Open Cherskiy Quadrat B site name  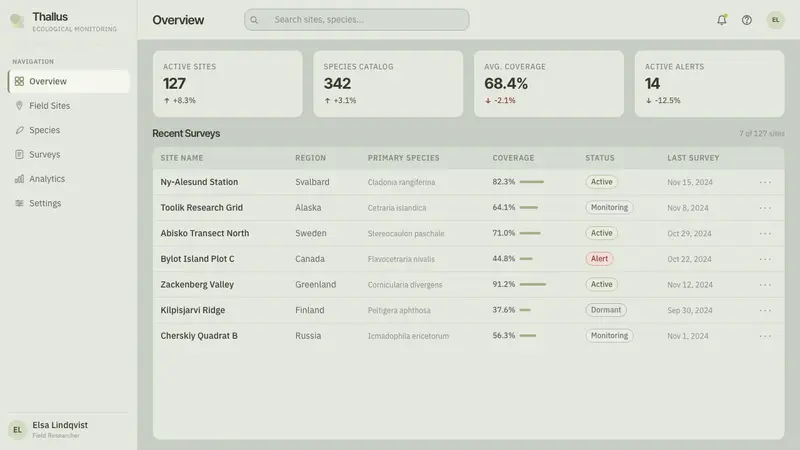pos(199,336)
